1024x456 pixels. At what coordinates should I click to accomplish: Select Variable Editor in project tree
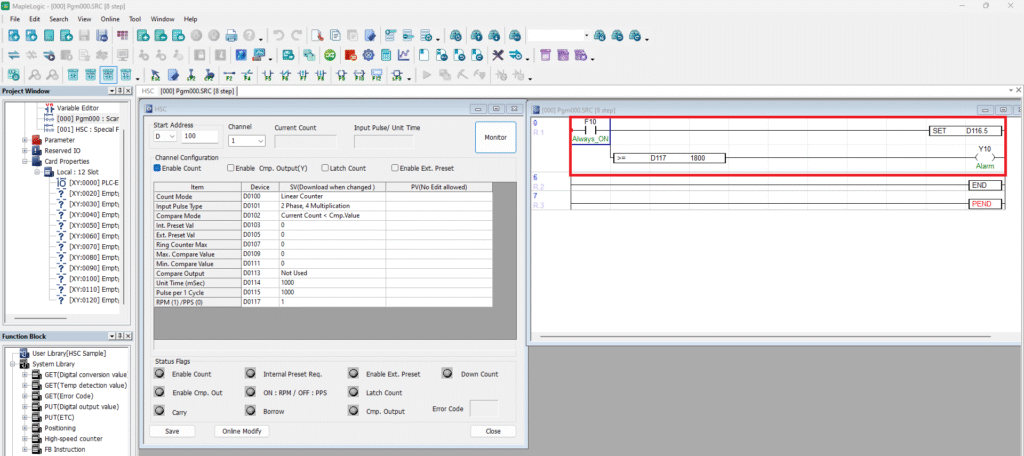[x=76, y=107]
